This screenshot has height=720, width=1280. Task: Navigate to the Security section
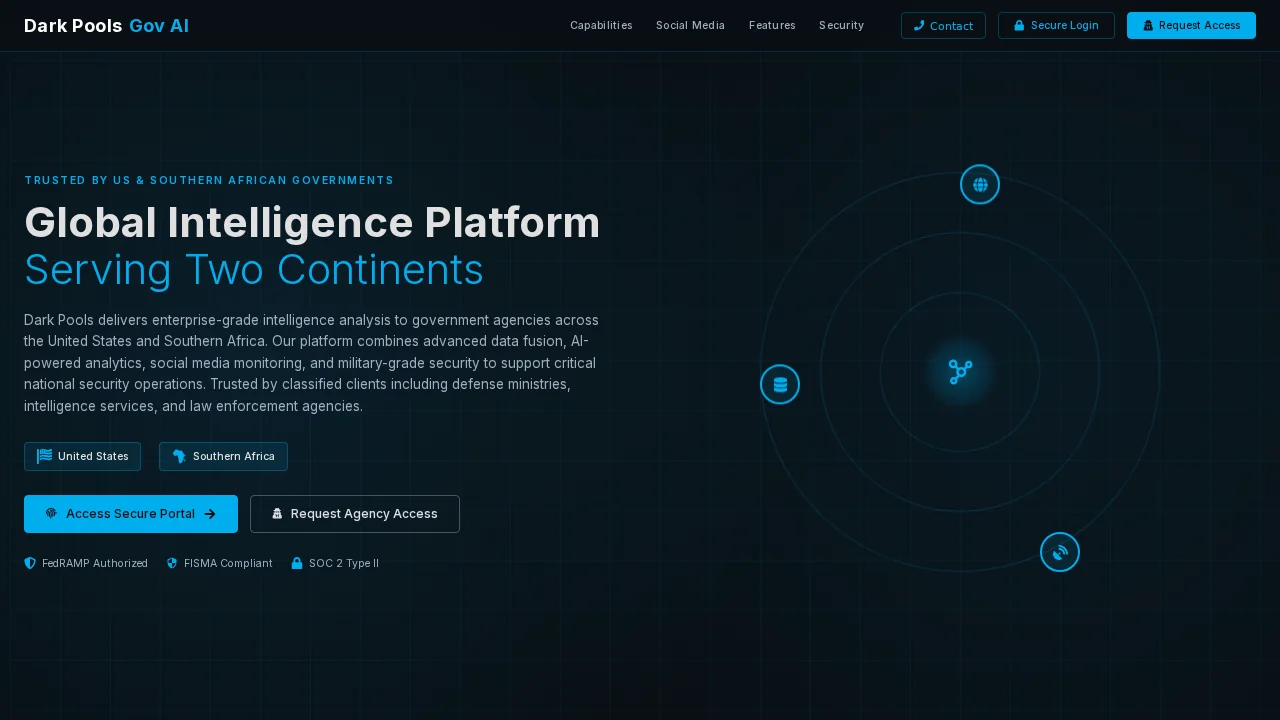tap(841, 26)
